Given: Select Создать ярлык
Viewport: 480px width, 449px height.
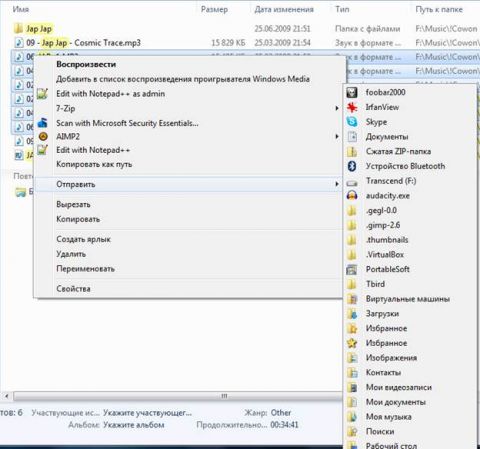Looking at the screenshot, I should (83, 239).
